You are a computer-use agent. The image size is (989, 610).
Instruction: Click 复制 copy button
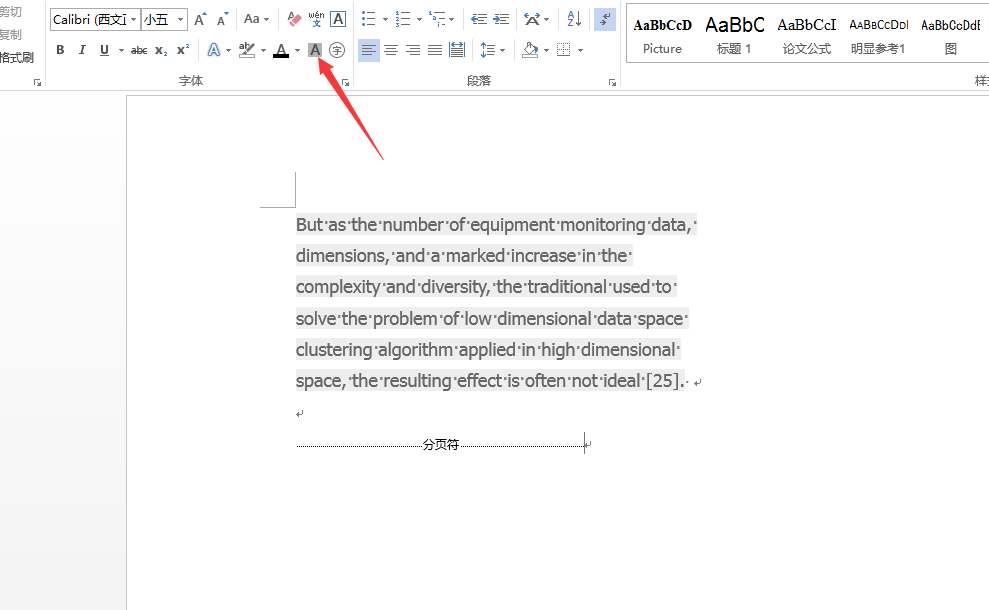pyautogui.click(x=11, y=34)
